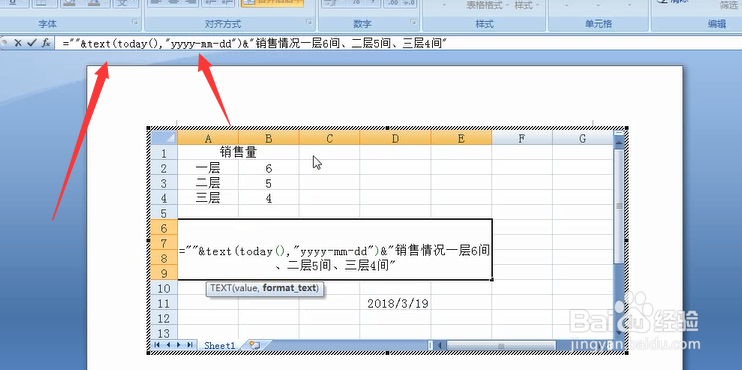Image resolution: width=742 pixels, height=370 pixels.
Task: Jump to last sheet with navigation arrow
Action: [x=190, y=345]
